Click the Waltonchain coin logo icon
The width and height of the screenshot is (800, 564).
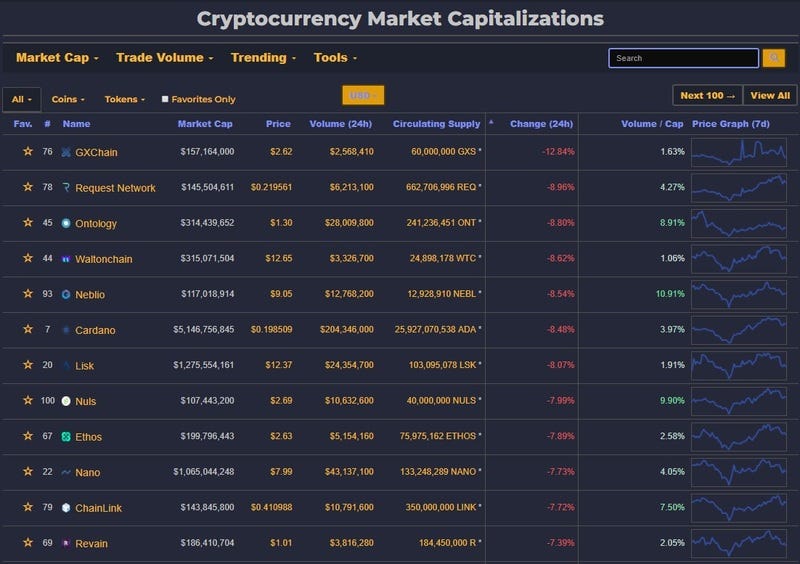click(66, 259)
